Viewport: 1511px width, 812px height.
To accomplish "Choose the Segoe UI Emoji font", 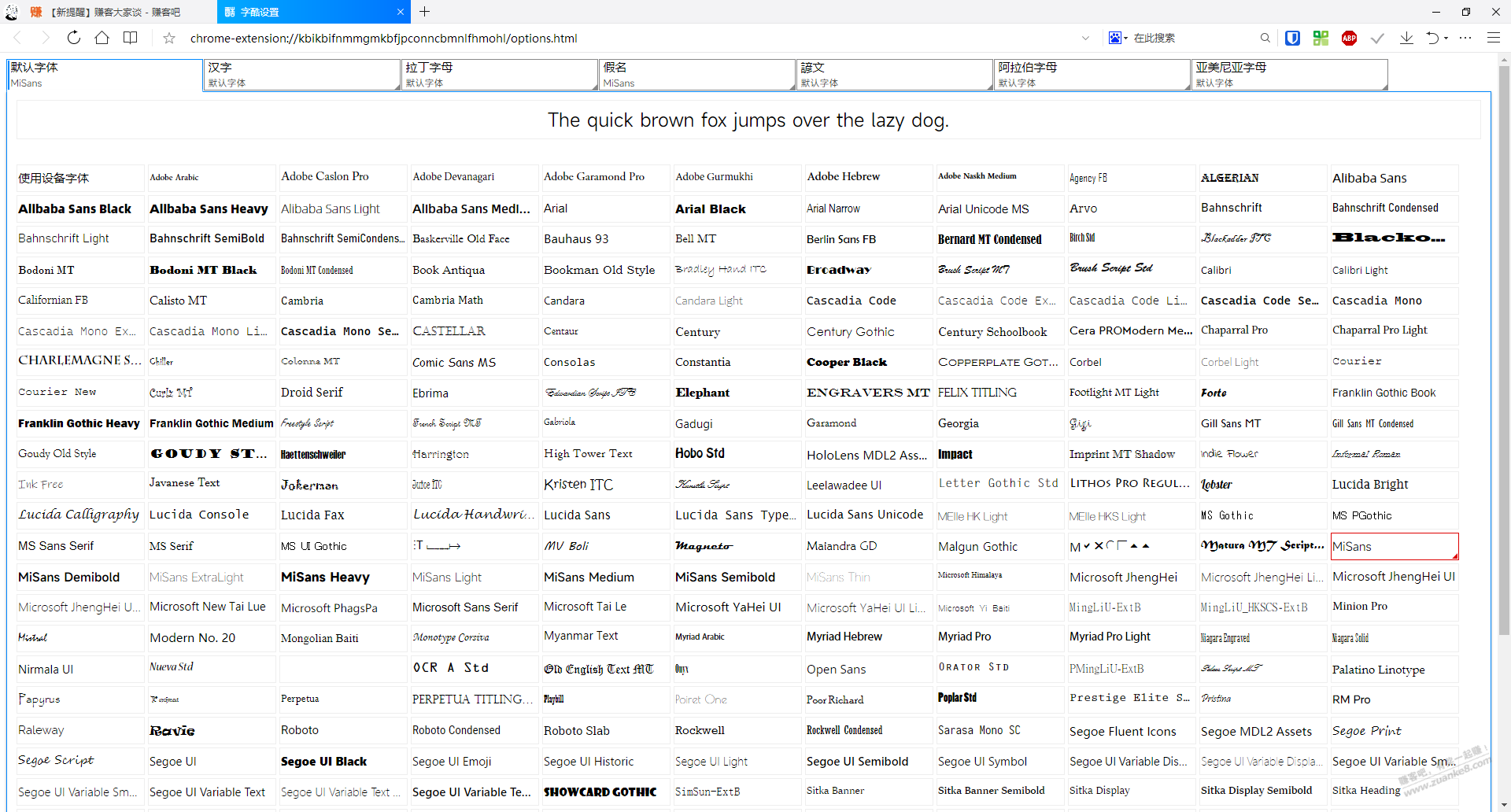I will pos(474,761).
